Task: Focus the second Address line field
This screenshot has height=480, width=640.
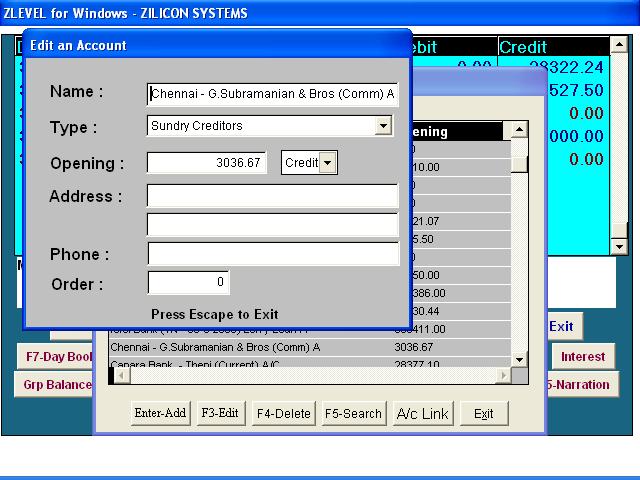Action: pos(272,224)
